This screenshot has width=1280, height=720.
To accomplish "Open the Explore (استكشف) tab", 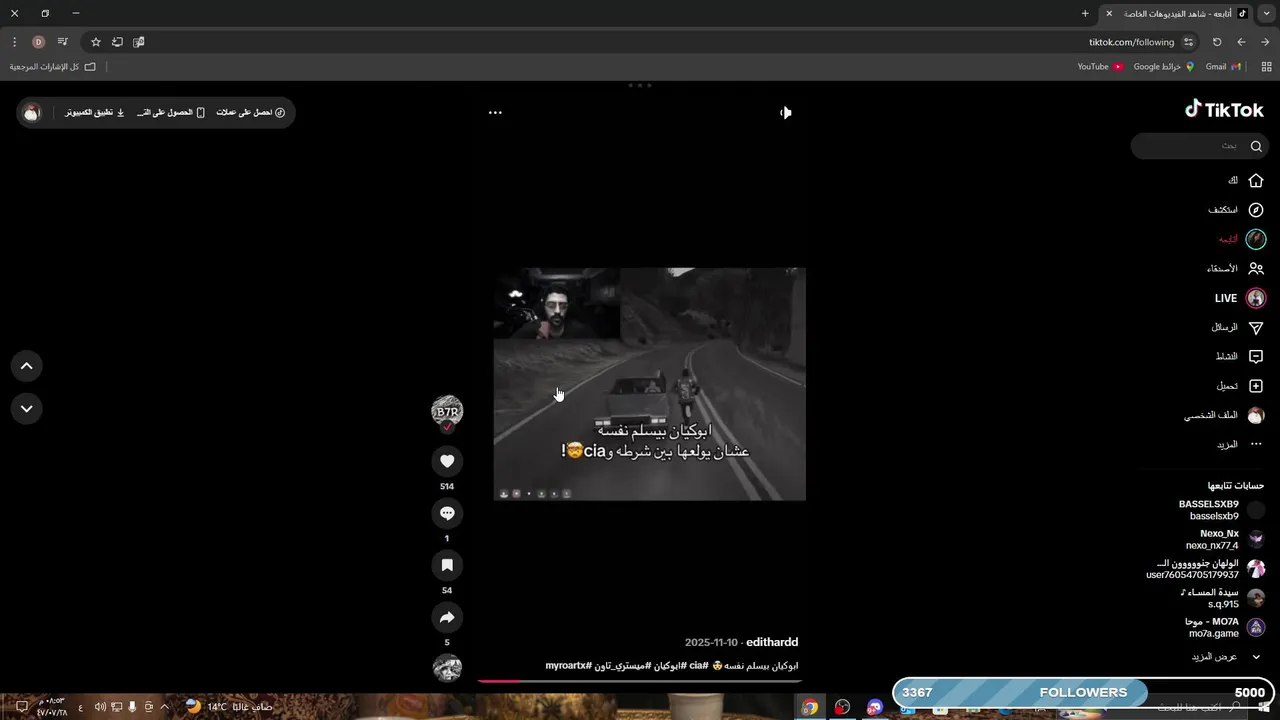I will pyautogui.click(x=1236, y=210).
